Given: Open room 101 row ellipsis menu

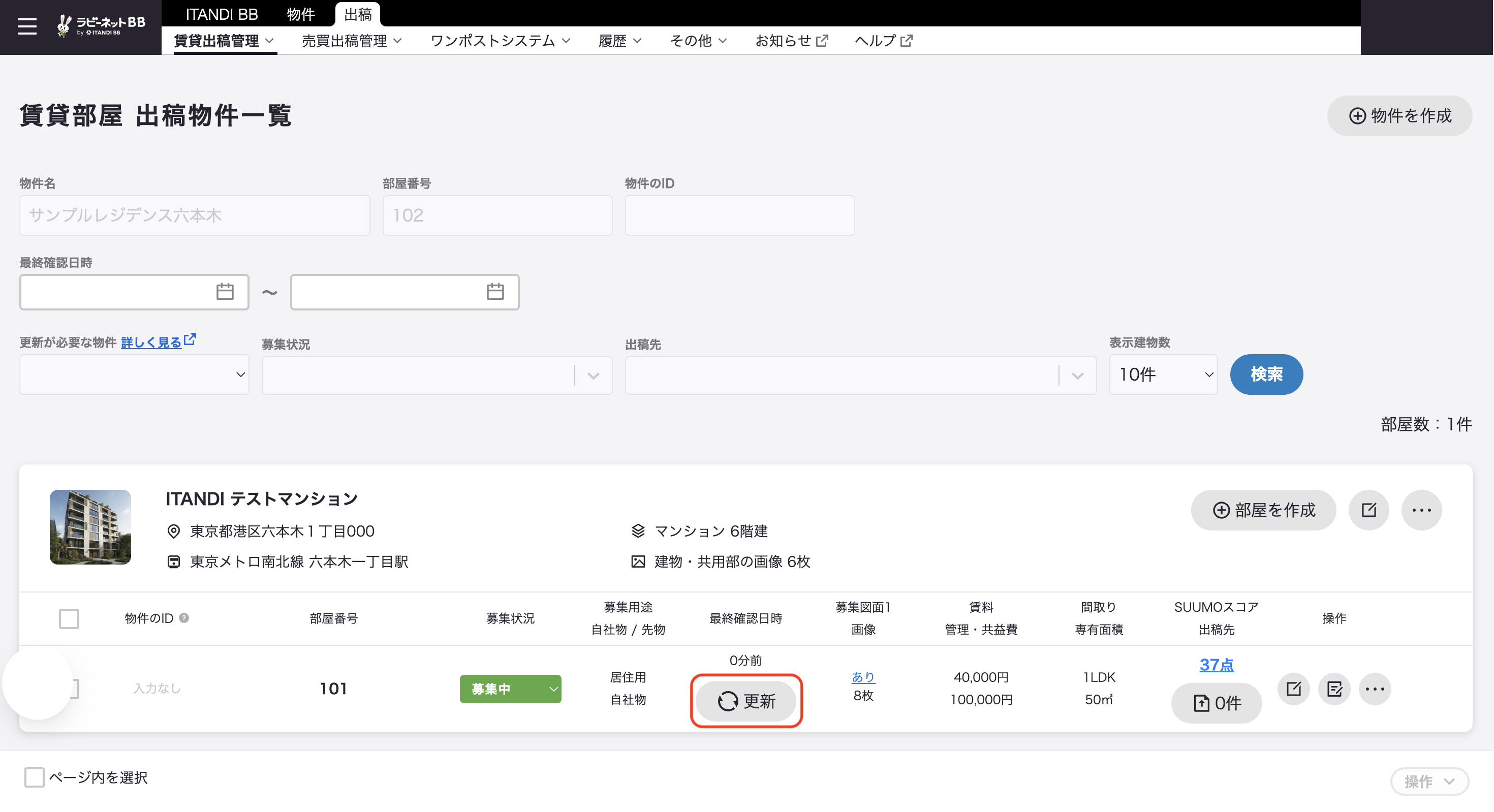Looking at the screenshot, I should (x=1375, y=689).
